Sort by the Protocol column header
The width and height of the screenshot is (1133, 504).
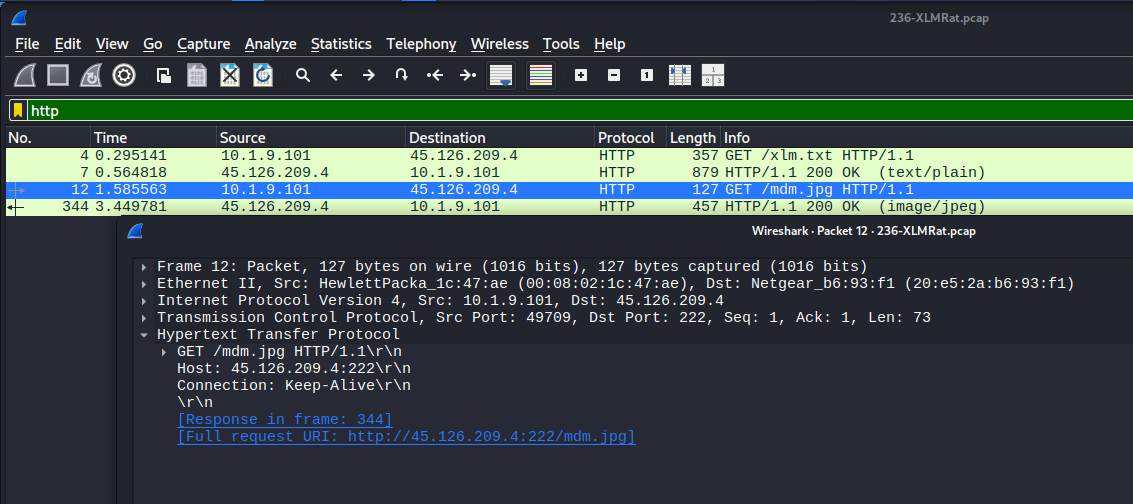(631, 137)
